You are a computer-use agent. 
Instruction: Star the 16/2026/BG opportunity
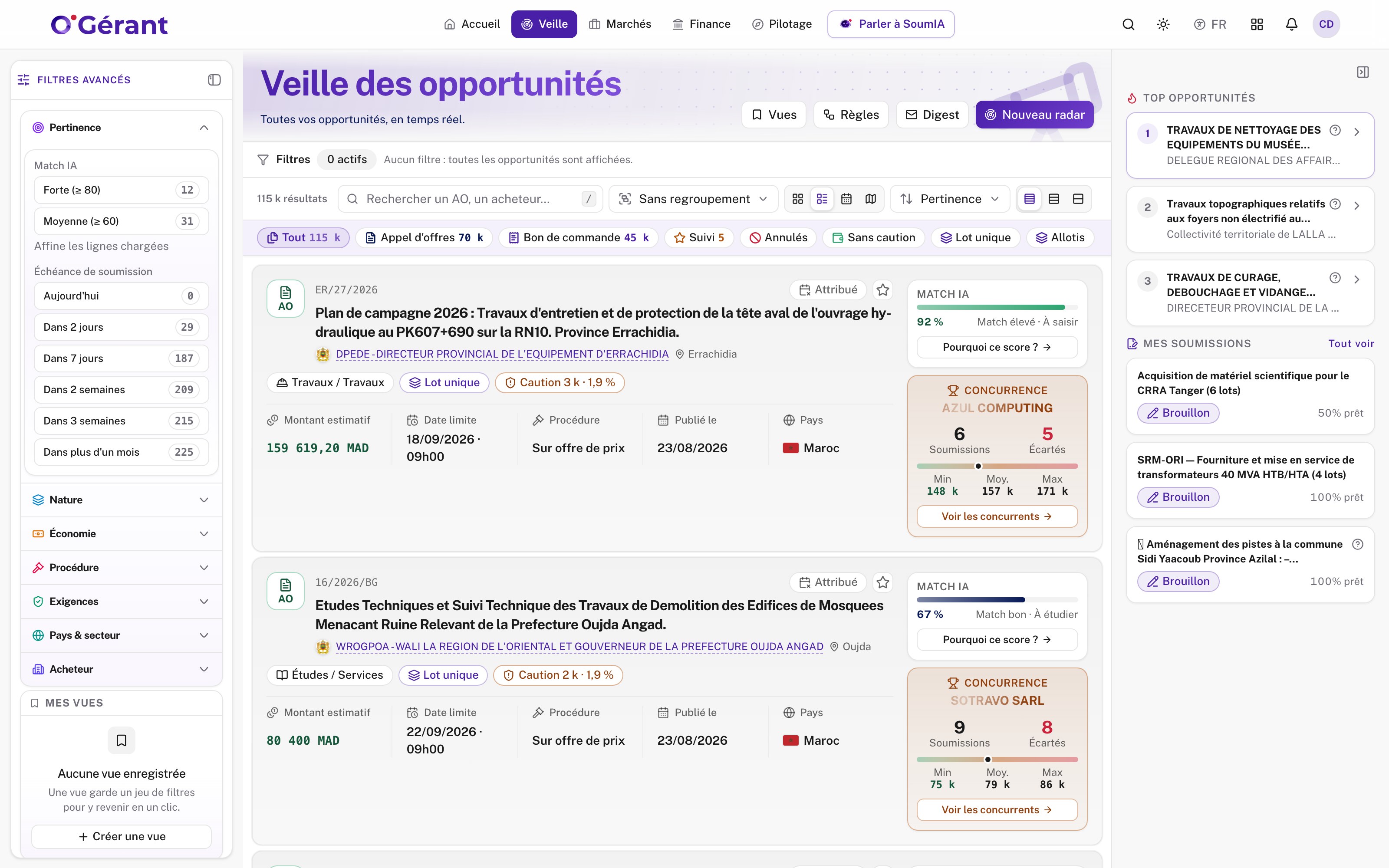[883, 582]
